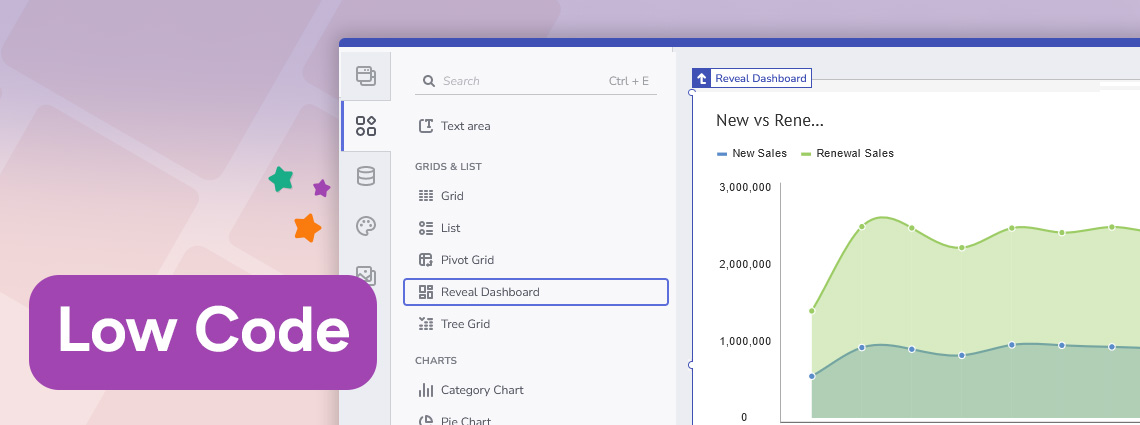Click the Reveal Dashboard selection label
The height and width of the screenshot is (425, 1140).
(760, 78)
